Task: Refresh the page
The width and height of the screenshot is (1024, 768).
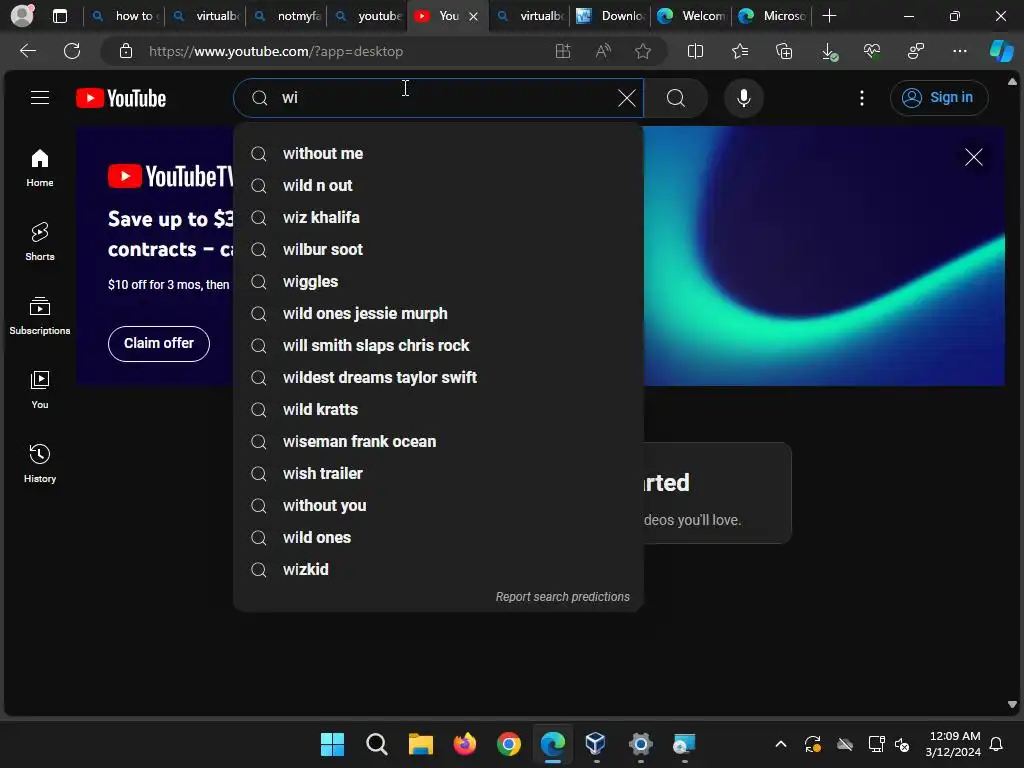Action: click(x=72, y=51)
